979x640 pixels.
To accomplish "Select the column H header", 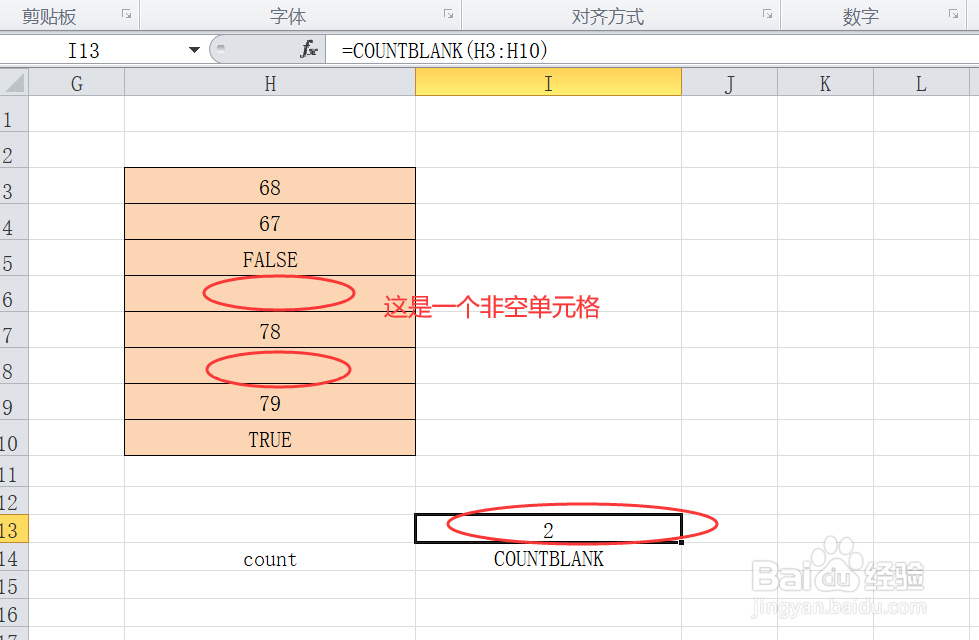I will point(269,83).
